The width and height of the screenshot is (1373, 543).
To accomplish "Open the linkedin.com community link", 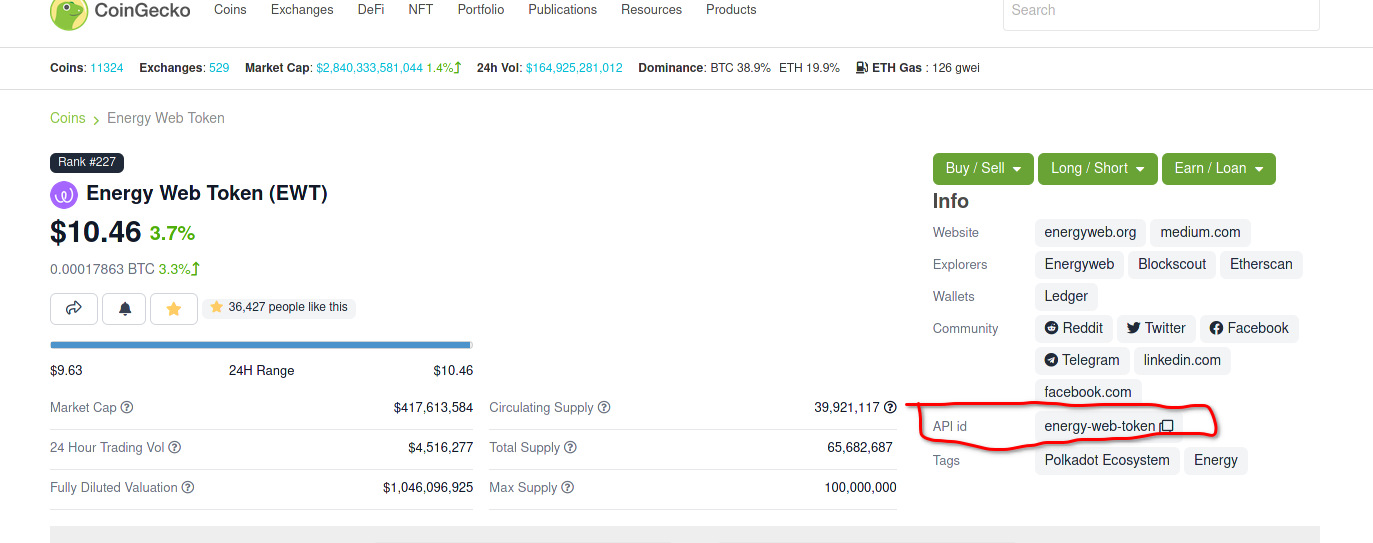I will pyautogui.click(x=1182, y=360).
